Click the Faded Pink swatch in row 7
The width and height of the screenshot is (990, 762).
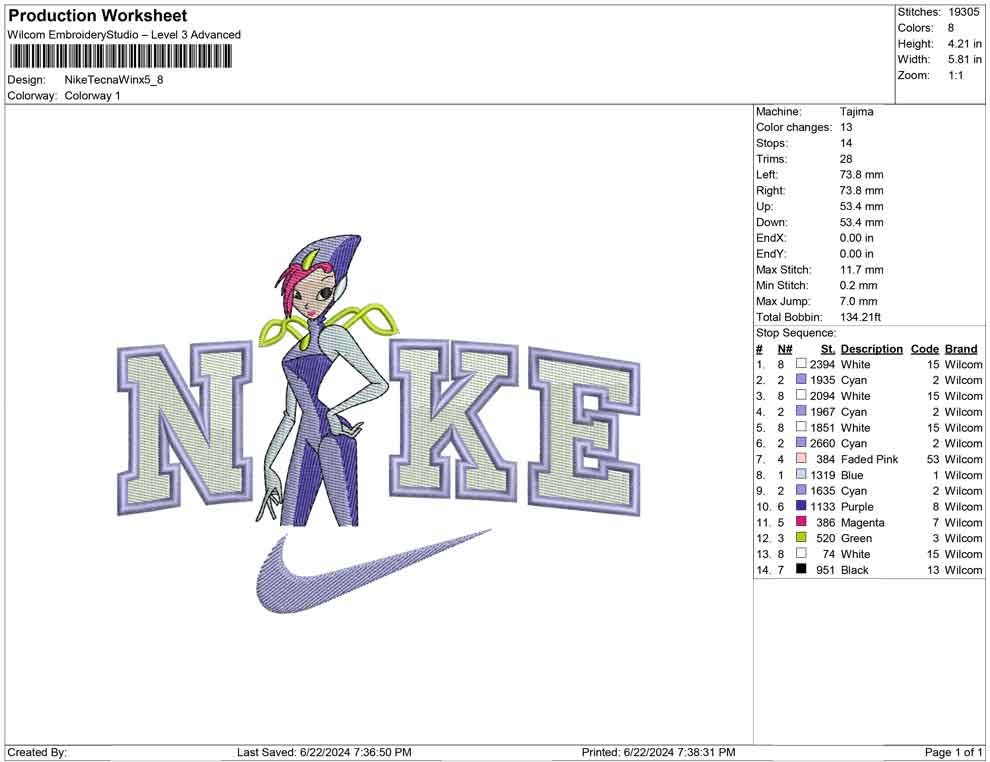click(801, 458)
